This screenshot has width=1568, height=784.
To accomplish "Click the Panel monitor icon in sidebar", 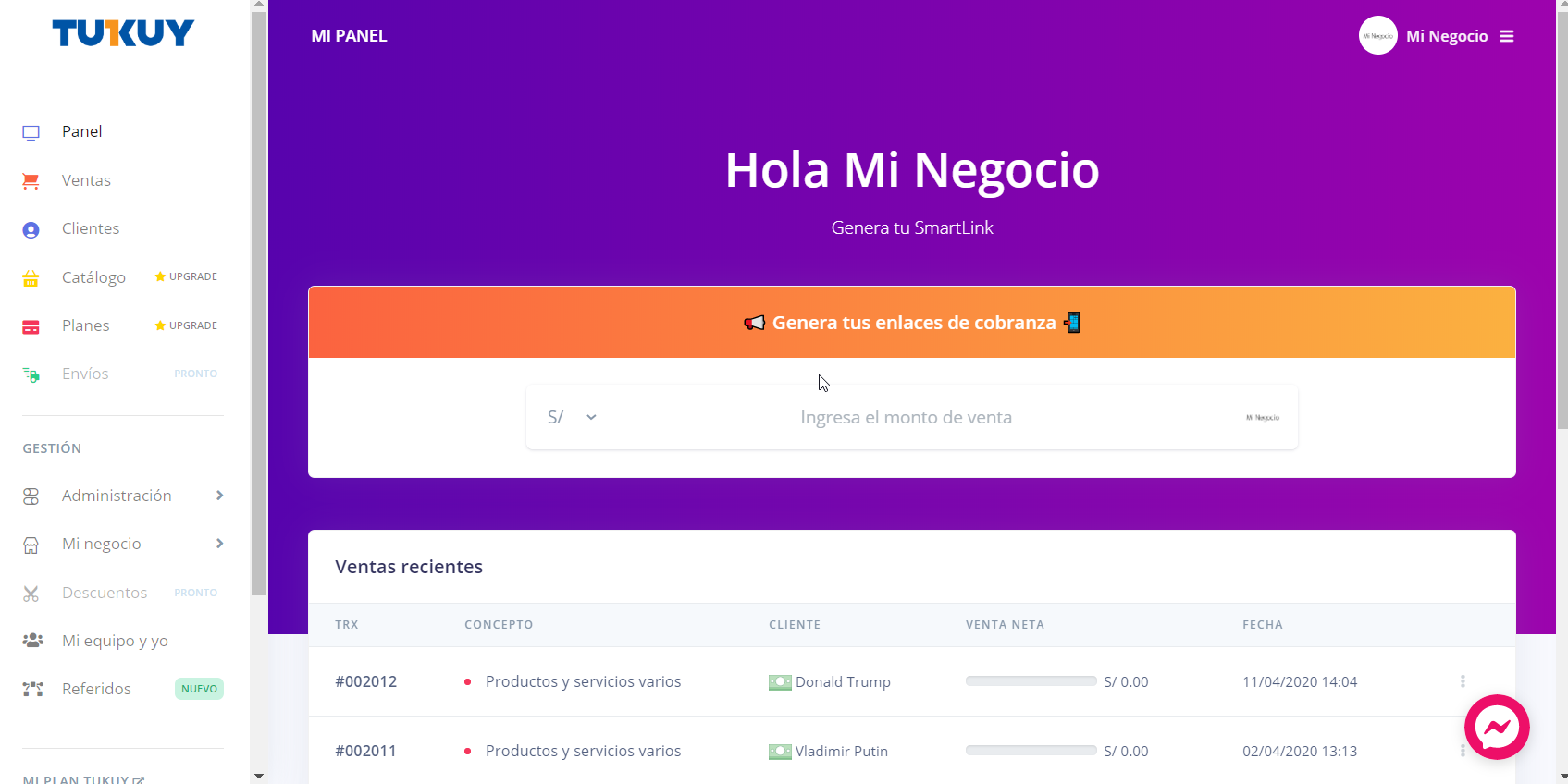I will point(31,132).
